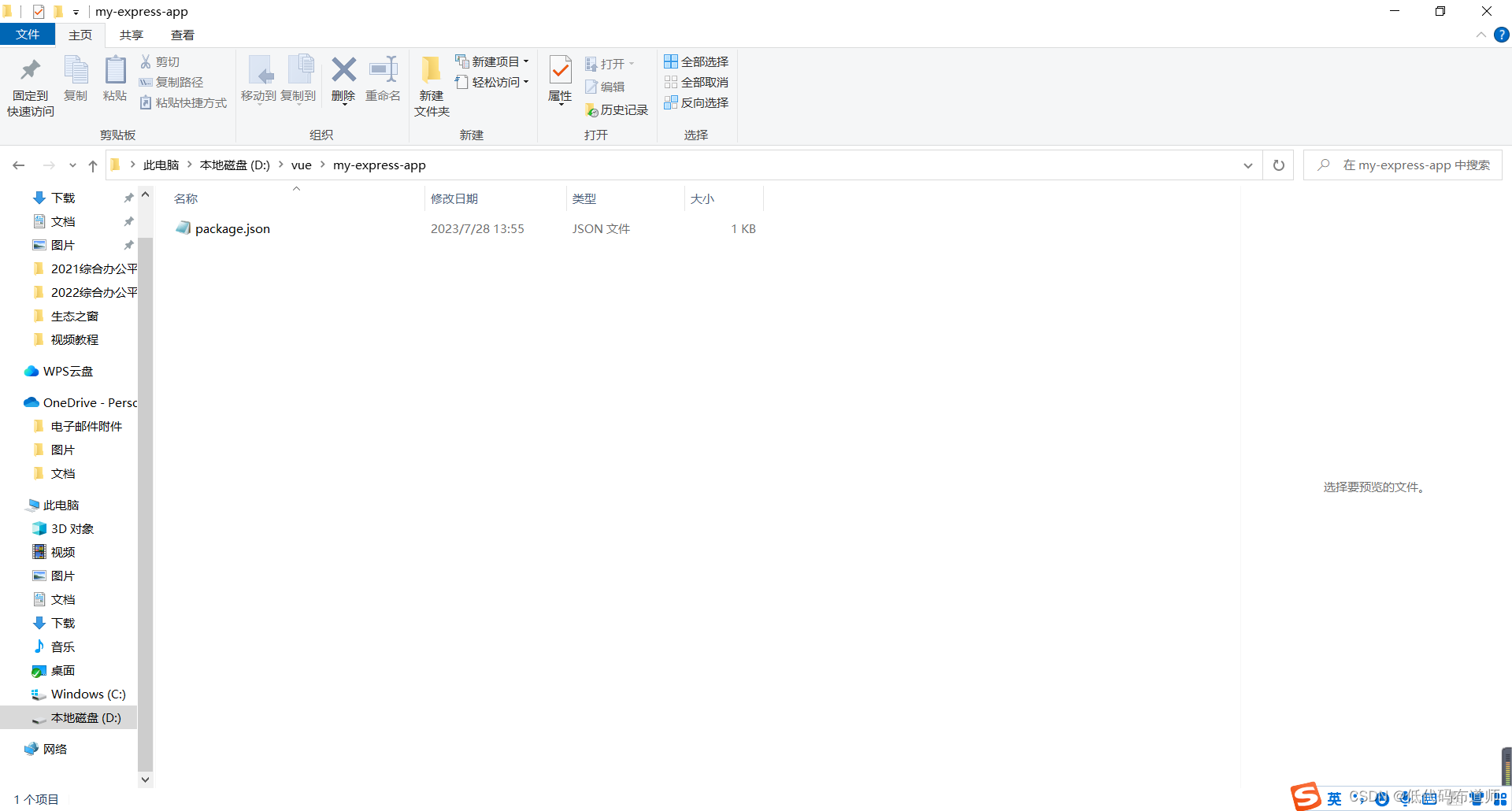Go back with the left arrow

point(19,165)
